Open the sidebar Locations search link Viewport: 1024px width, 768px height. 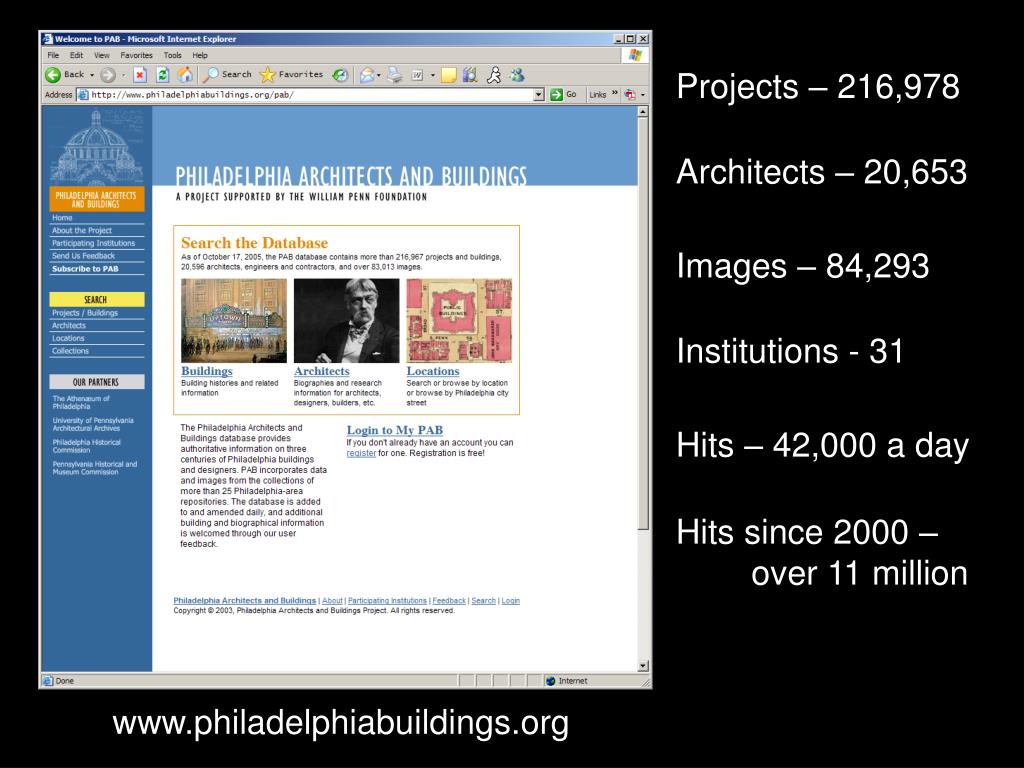click(x=68, y=338)
